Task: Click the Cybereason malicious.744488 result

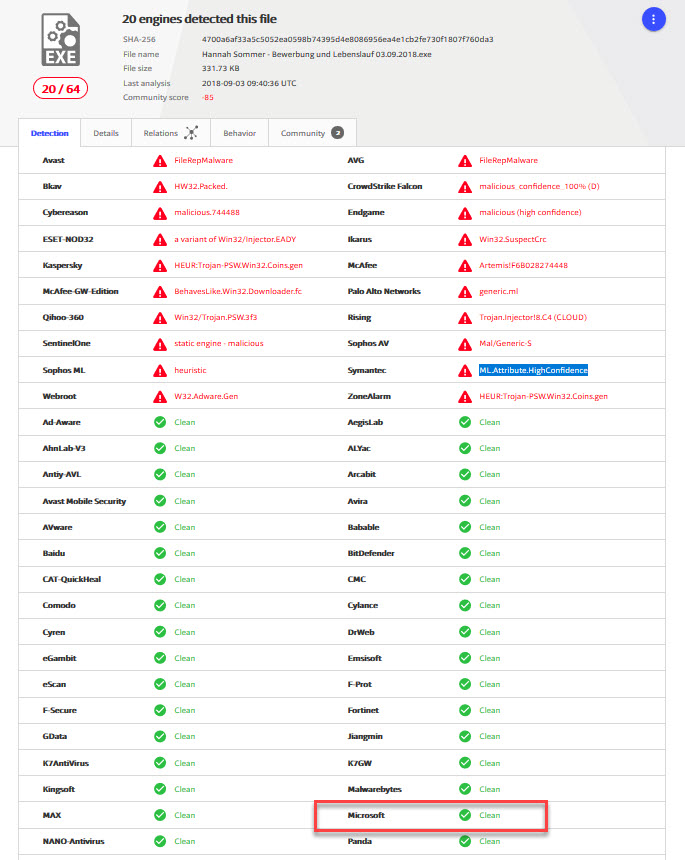Action: 207,212
